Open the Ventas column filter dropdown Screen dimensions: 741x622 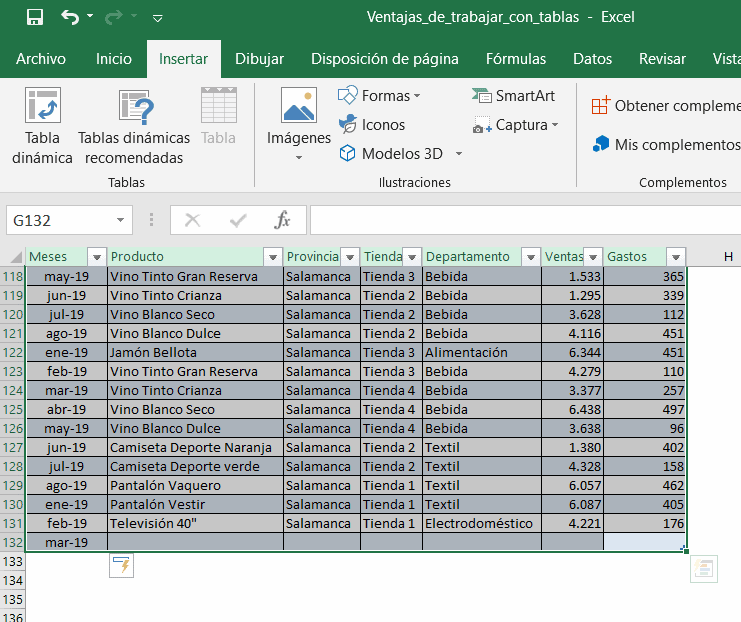(593, 257)
